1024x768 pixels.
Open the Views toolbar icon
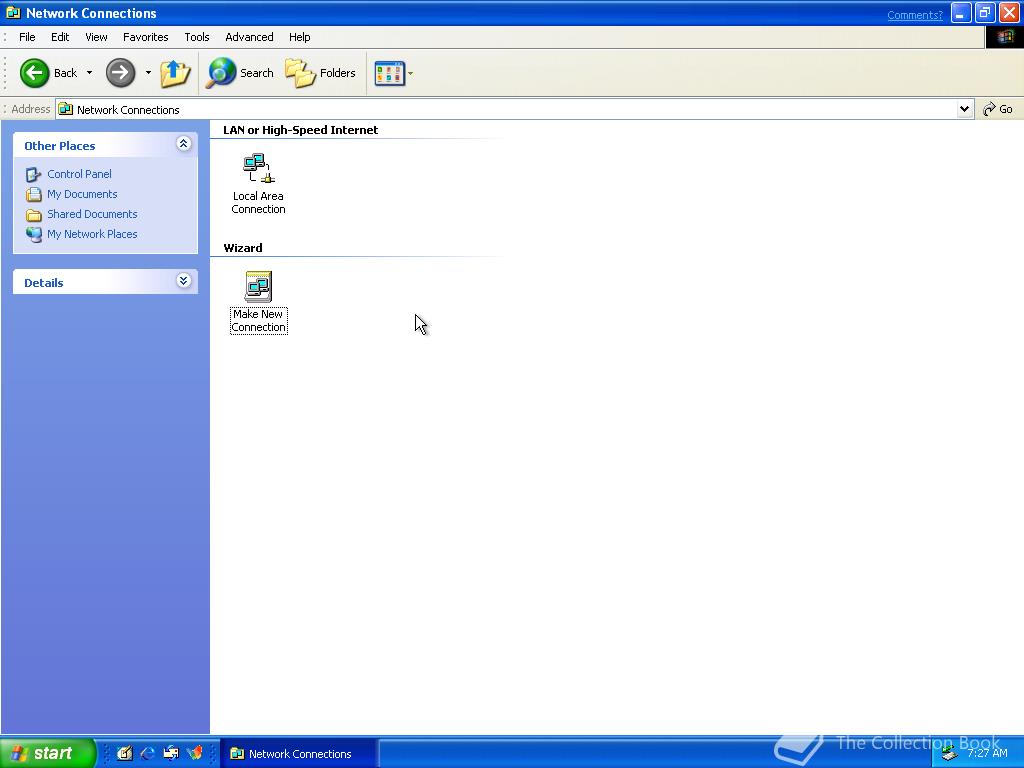pyautogui.click(x=387, y=72)
